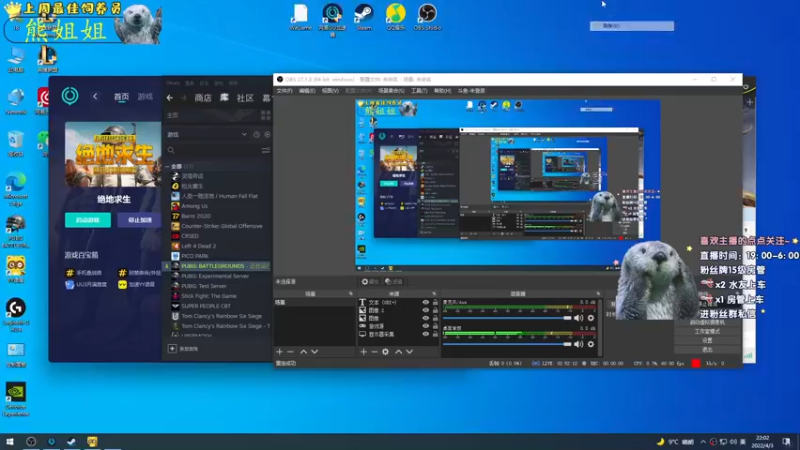Screen dimensions: 800x450
Task: Click Studio Mode (工作室模式) button
Action: (x=707, y=332)
